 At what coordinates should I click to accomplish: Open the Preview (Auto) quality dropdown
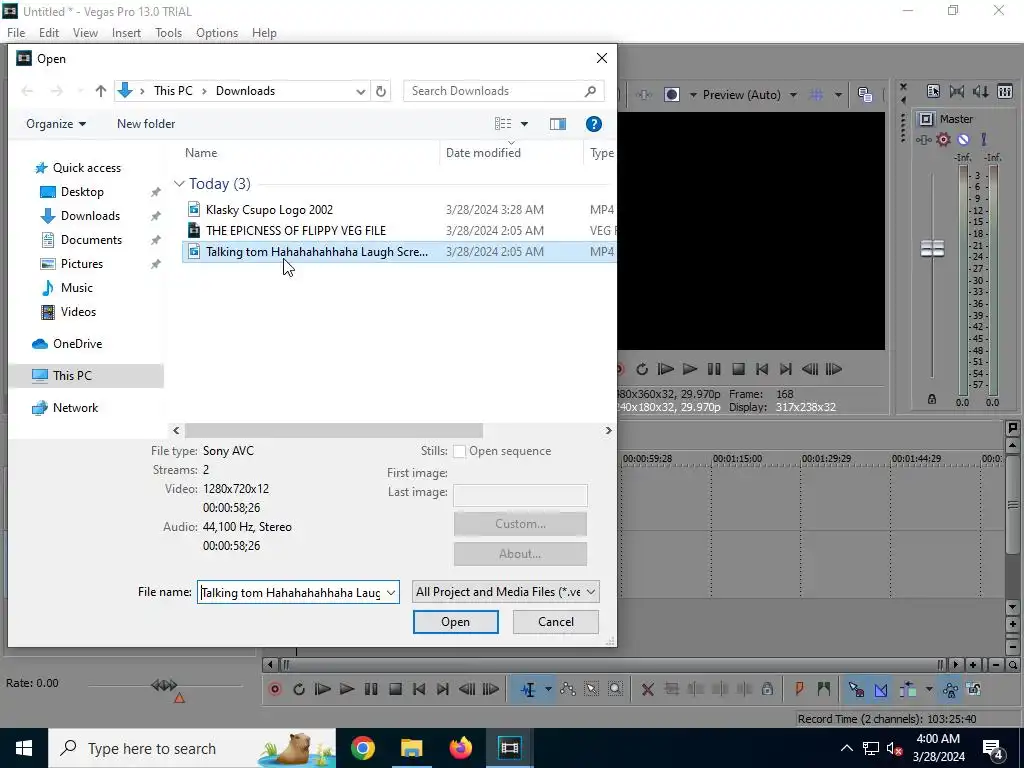tap(793, 95)
